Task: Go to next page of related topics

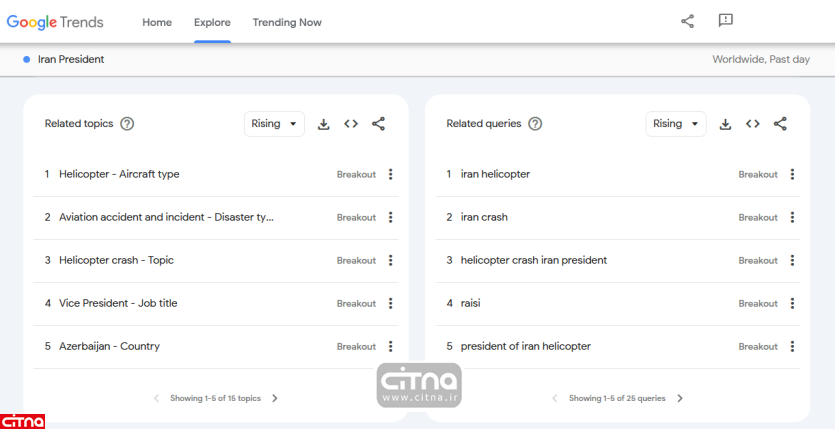Action: tap(275, 398)
